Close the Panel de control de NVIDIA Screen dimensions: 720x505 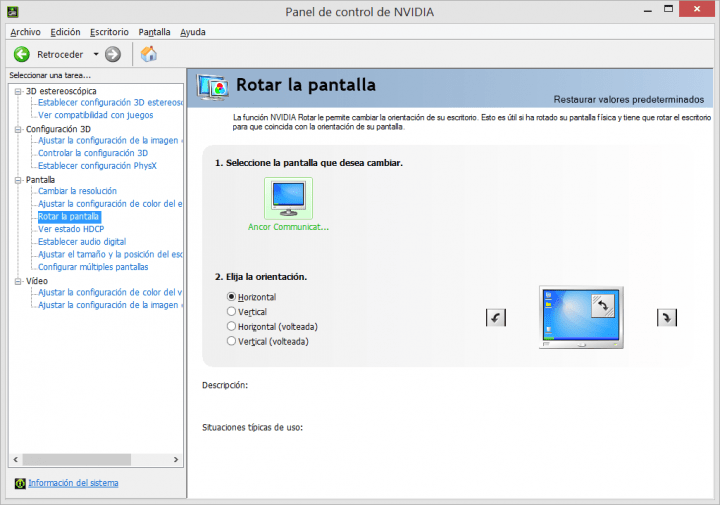click(697, 9)
